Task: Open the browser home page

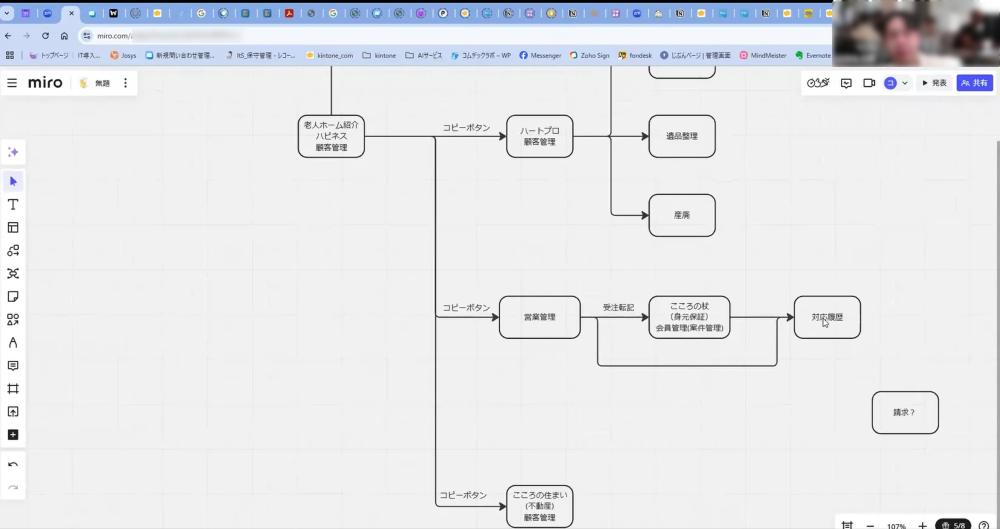Action: [64, 36]
